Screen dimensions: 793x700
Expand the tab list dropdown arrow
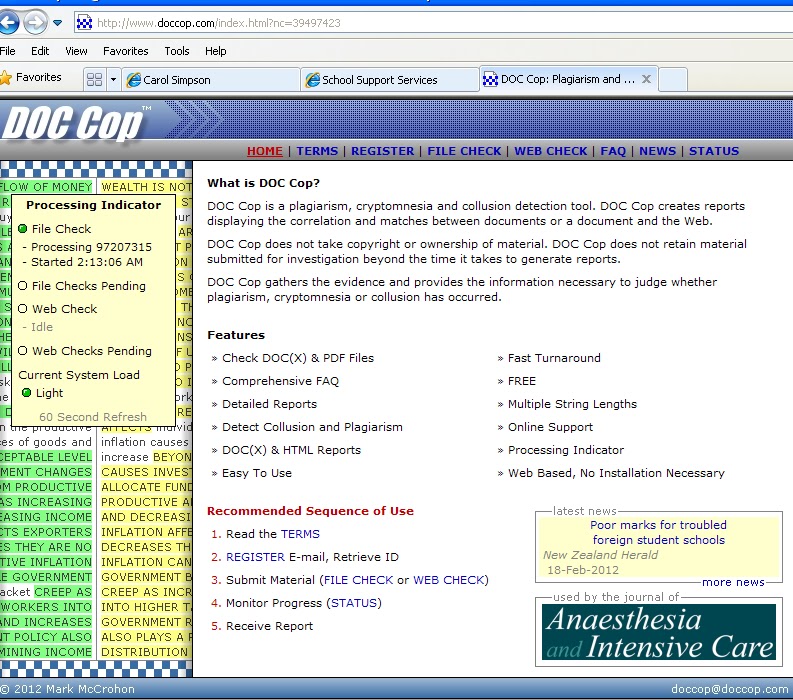(113, 79)
